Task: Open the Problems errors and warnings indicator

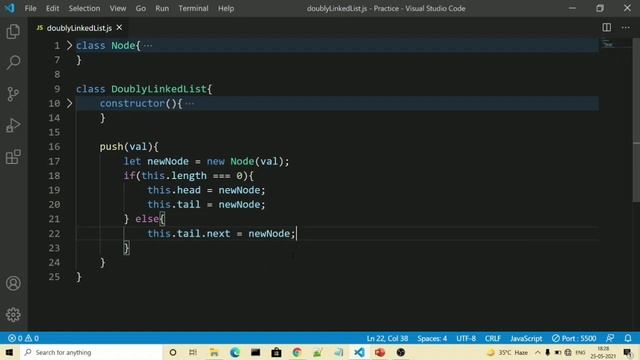Action: click(x=23, y=338)
